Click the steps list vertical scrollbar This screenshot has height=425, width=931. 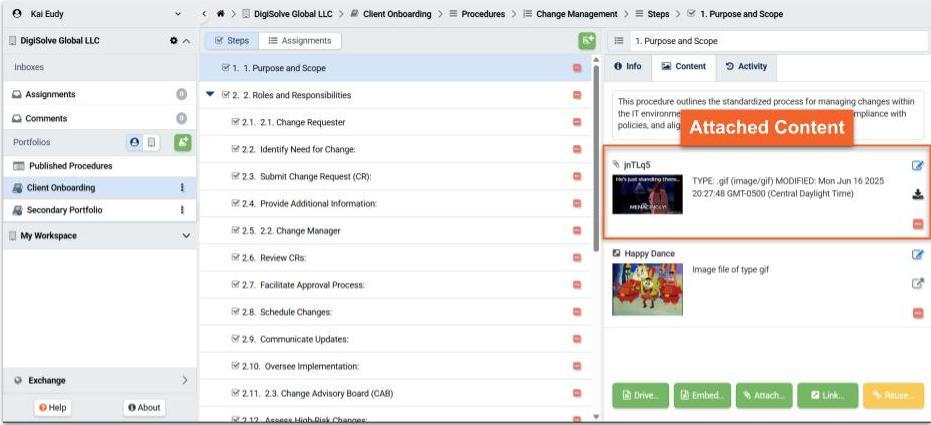(x=596, y=159)
